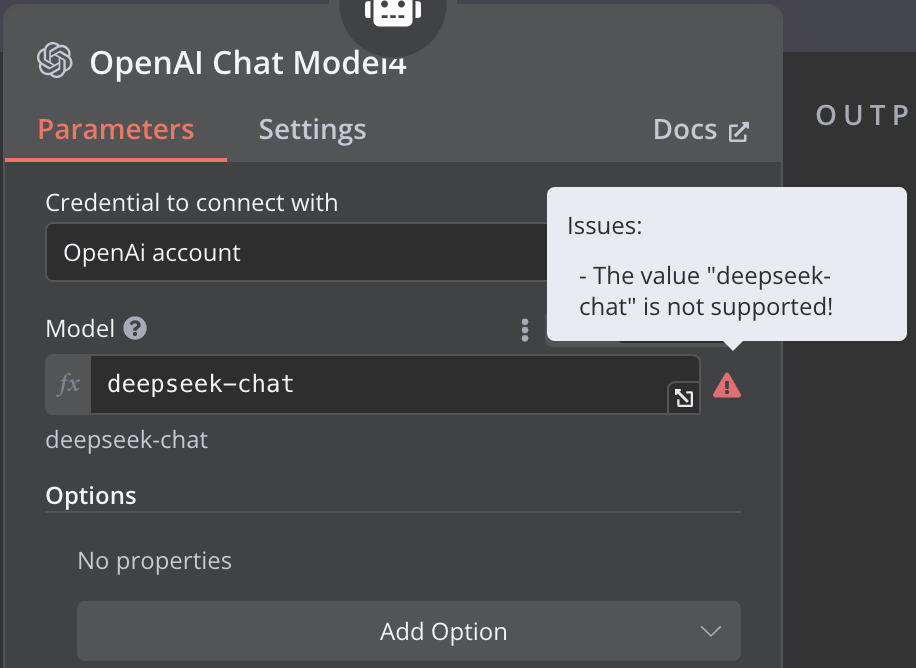
Task: Switch to the Parameters tab
Action: pos(116,130)
